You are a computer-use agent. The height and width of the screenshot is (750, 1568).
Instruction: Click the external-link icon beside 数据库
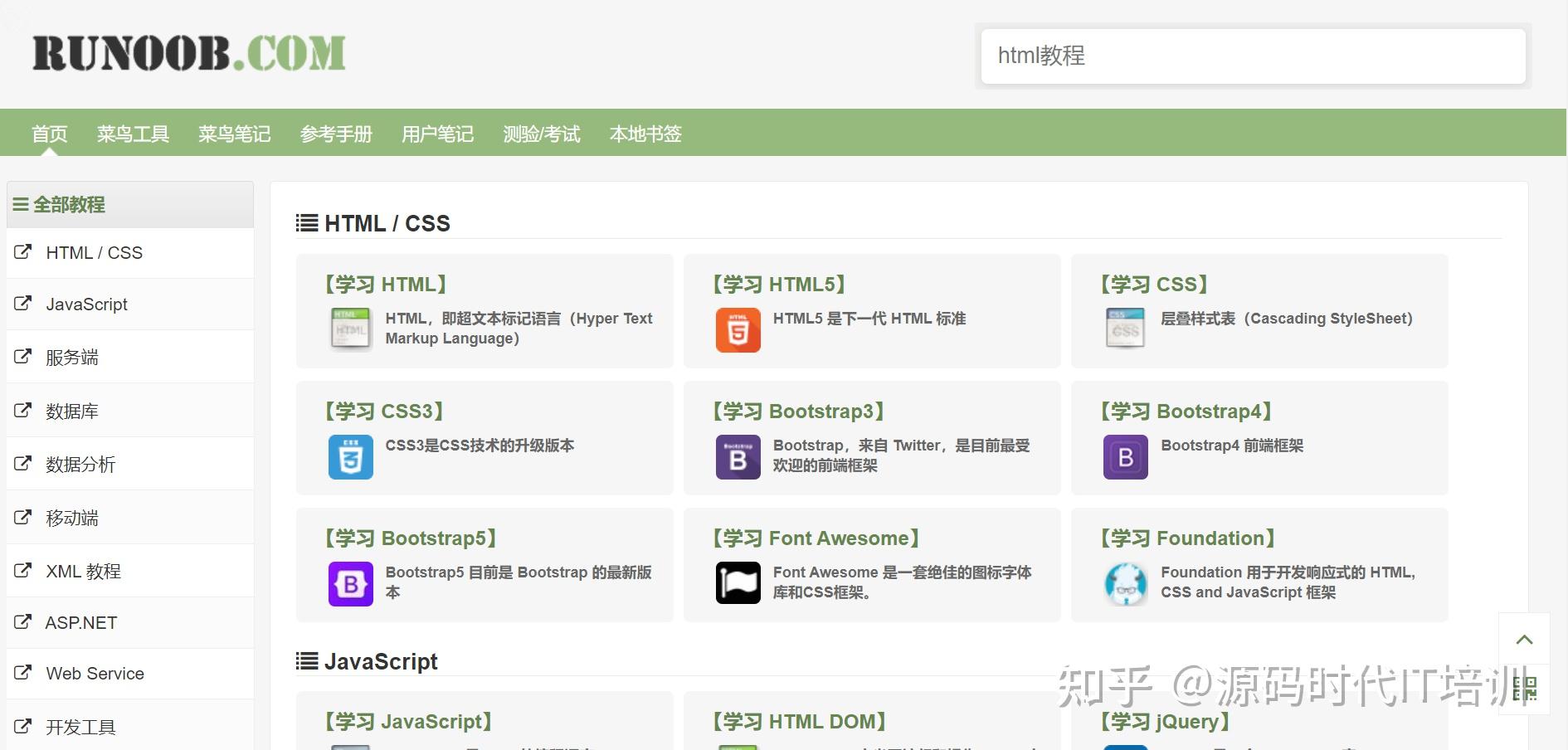coord(23,410)
